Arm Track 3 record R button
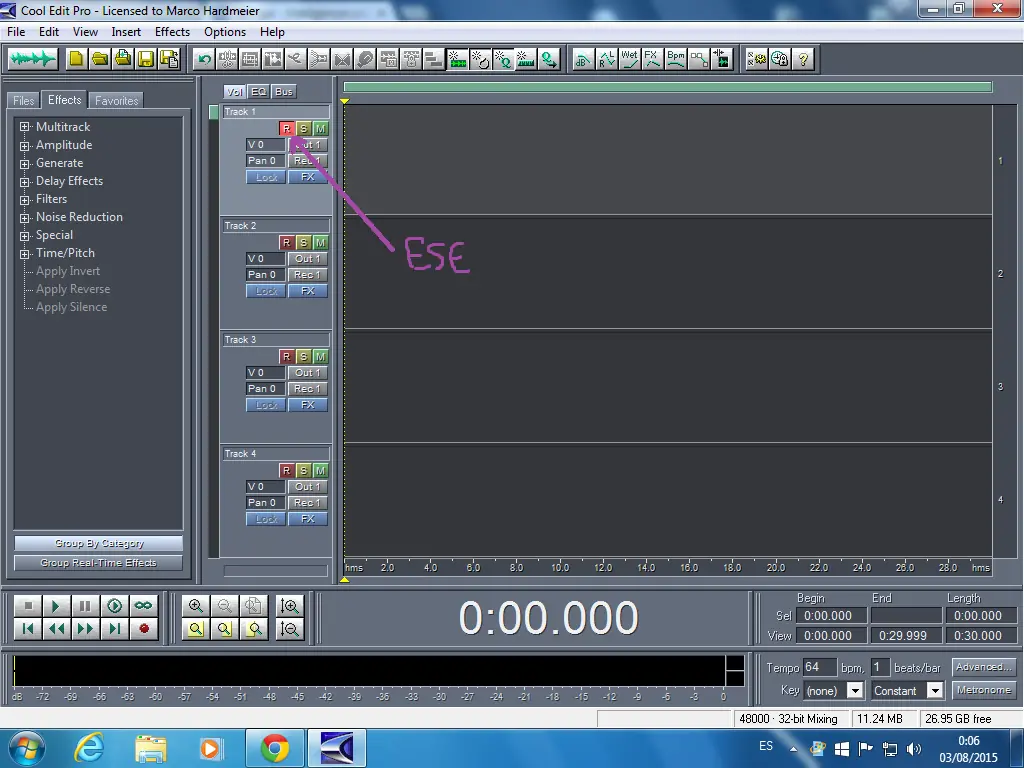The width and height of the screenshot is (1024, 768). coord(286,357)
